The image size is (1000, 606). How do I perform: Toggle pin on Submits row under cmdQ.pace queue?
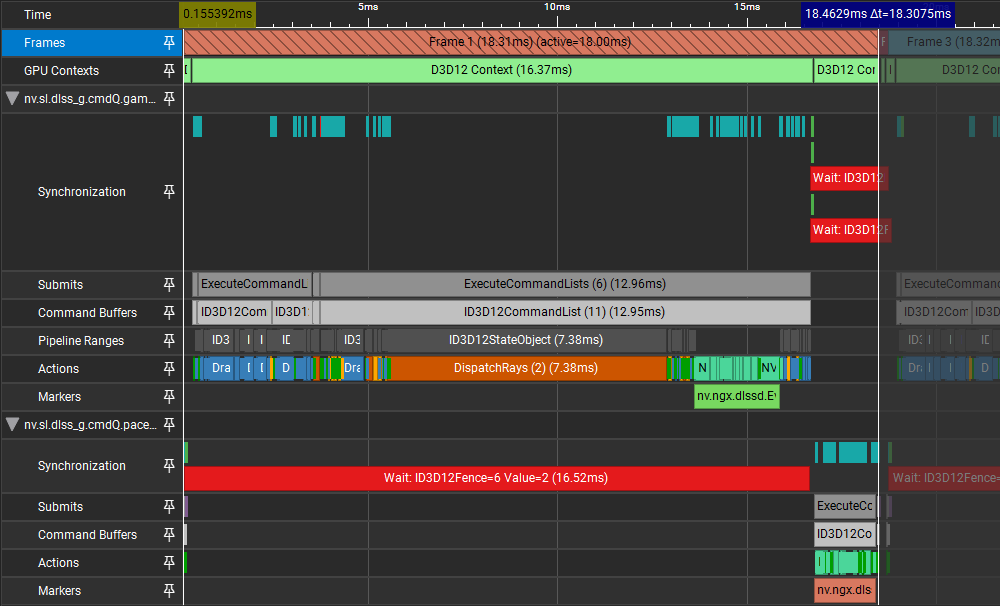169,506
